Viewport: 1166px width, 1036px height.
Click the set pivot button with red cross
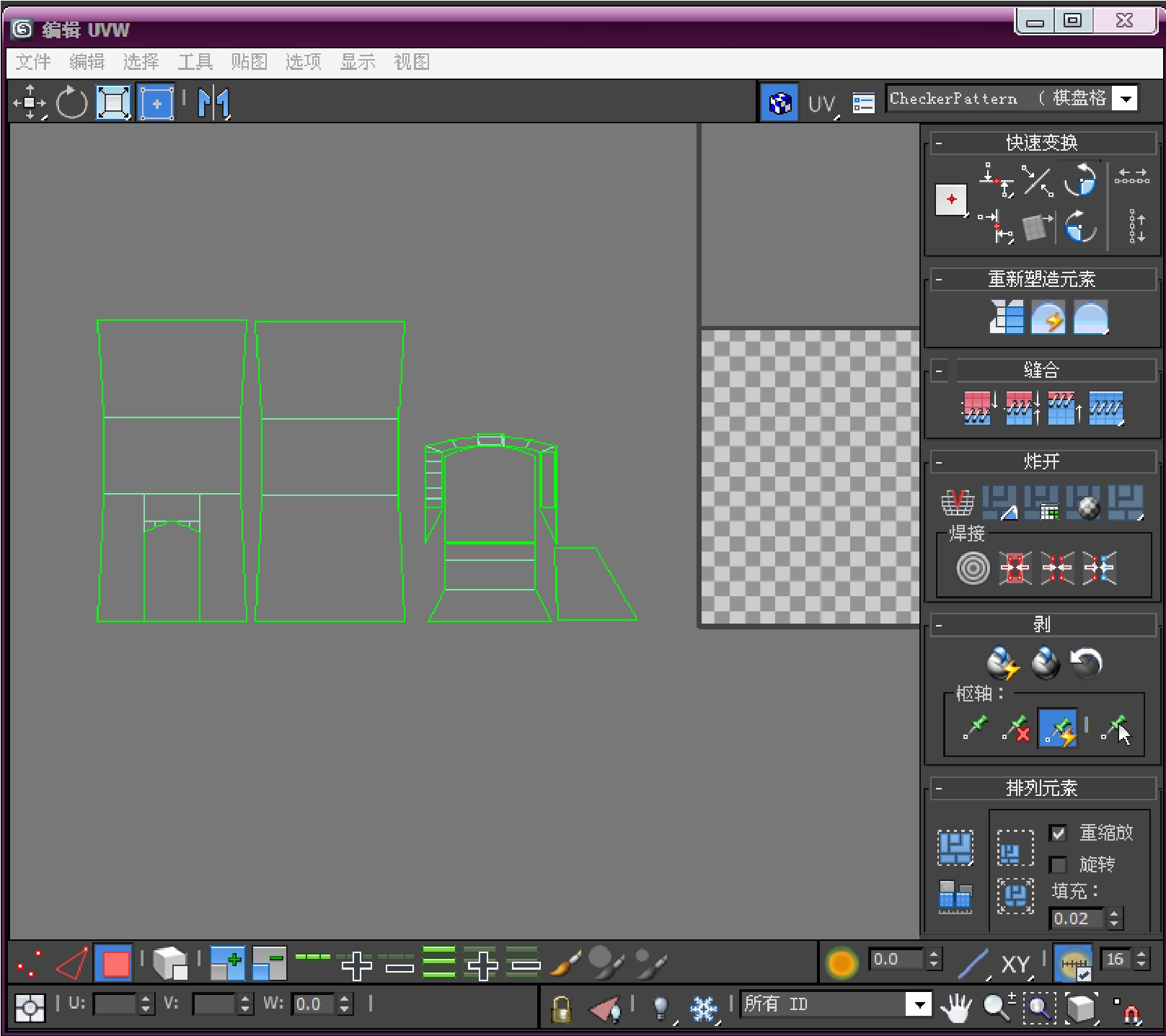951,200
